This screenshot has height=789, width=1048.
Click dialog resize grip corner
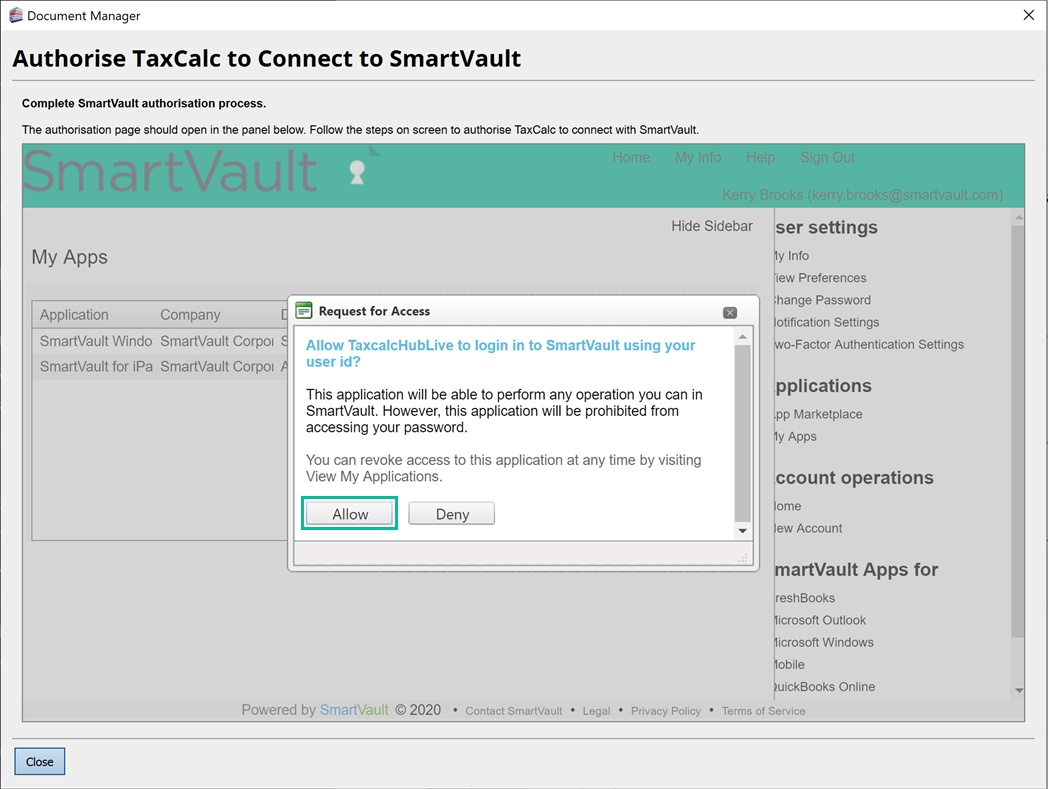(x=743, y=558)
